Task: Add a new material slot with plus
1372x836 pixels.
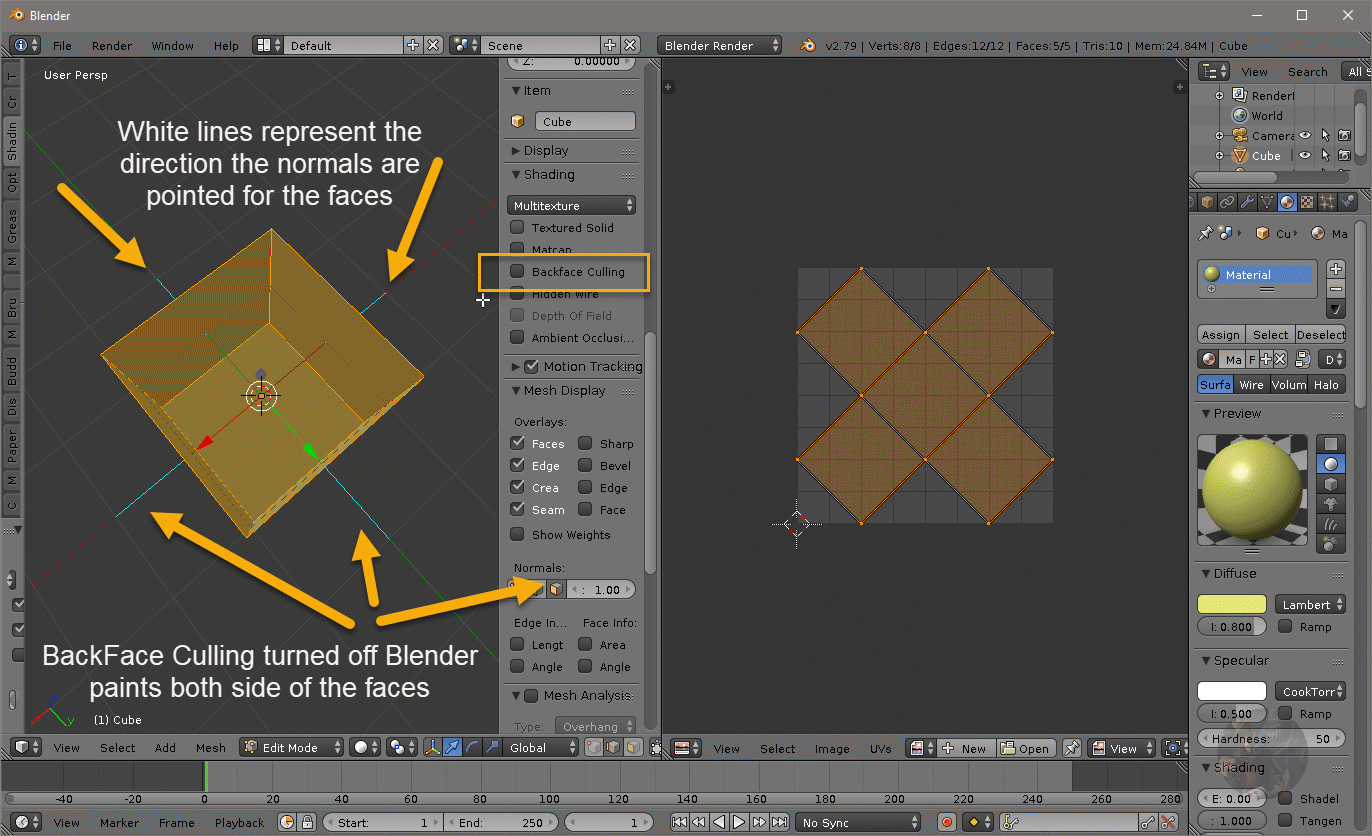Action: pyautogui.click(x=1336, y=268)
